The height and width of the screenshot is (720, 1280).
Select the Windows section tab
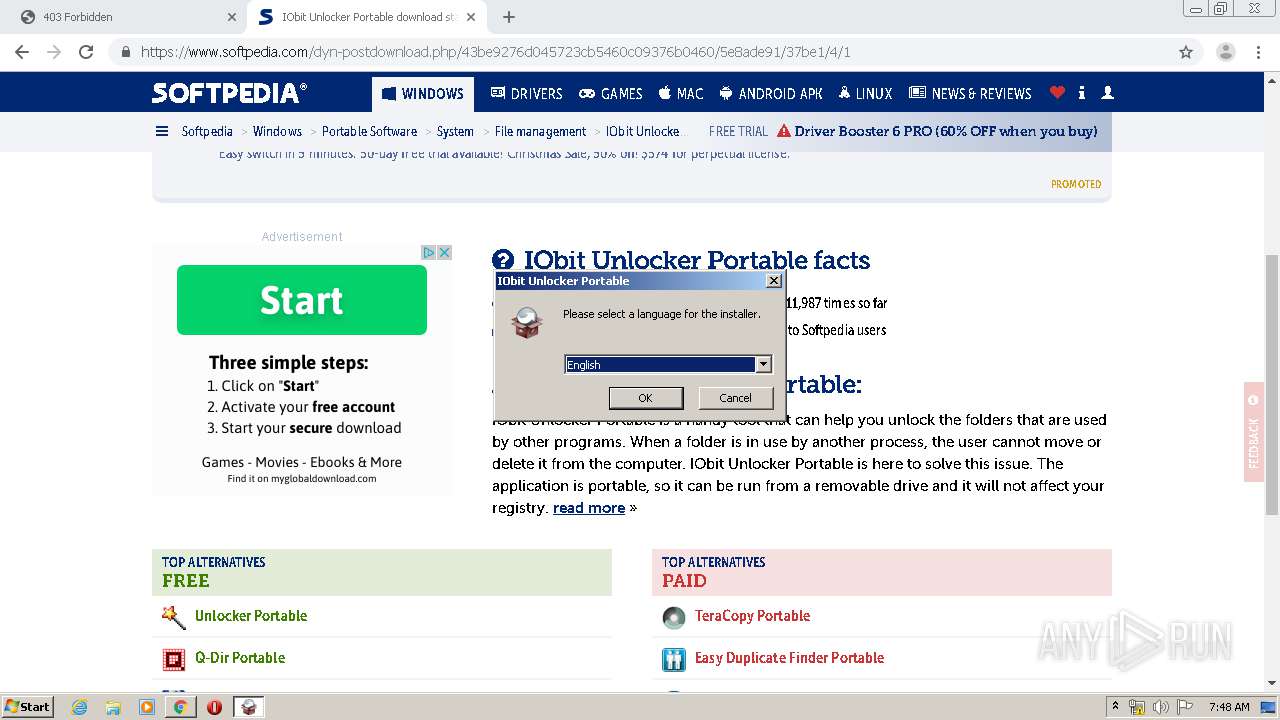point(423,94)
